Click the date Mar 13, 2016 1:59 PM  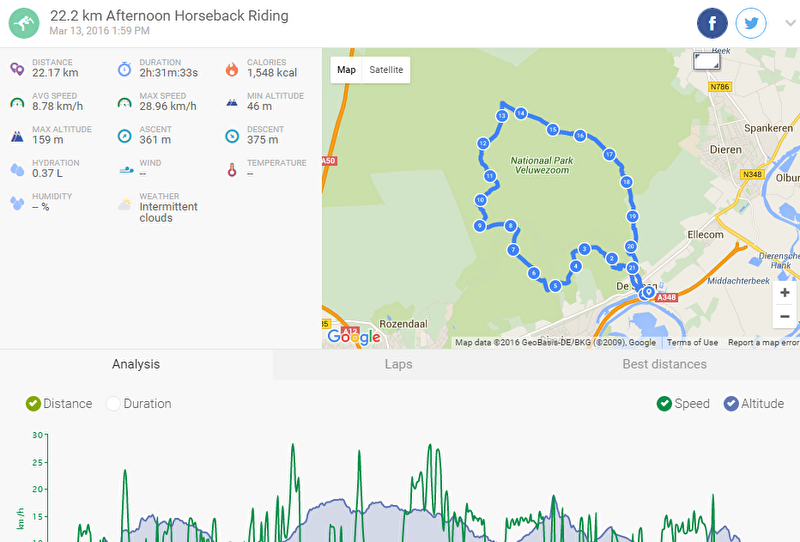coord(99,31)
